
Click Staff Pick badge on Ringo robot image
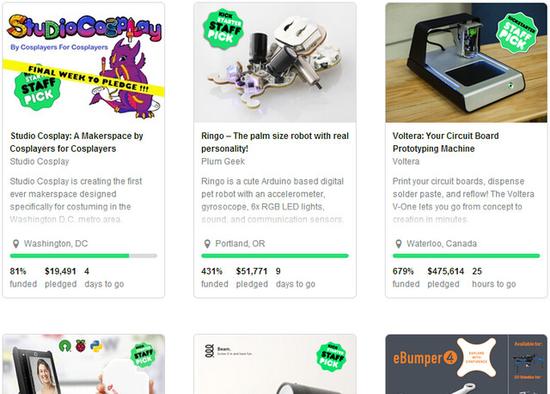tap(224, 29)
